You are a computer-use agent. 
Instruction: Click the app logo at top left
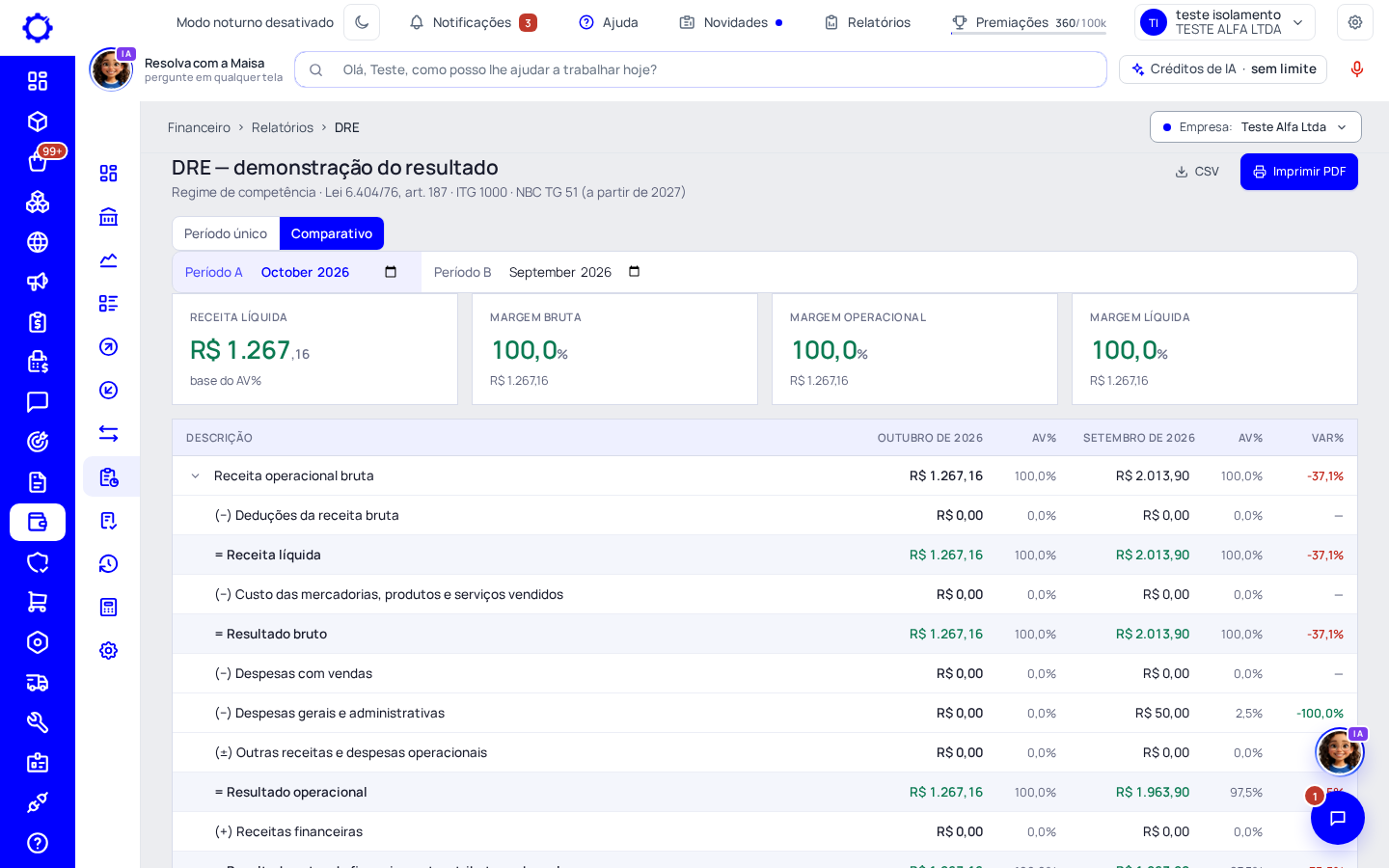click(x=38, y=27)
